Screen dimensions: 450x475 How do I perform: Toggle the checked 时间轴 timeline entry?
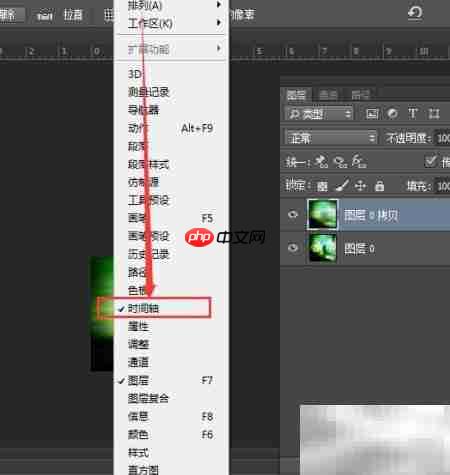(171, 308)
